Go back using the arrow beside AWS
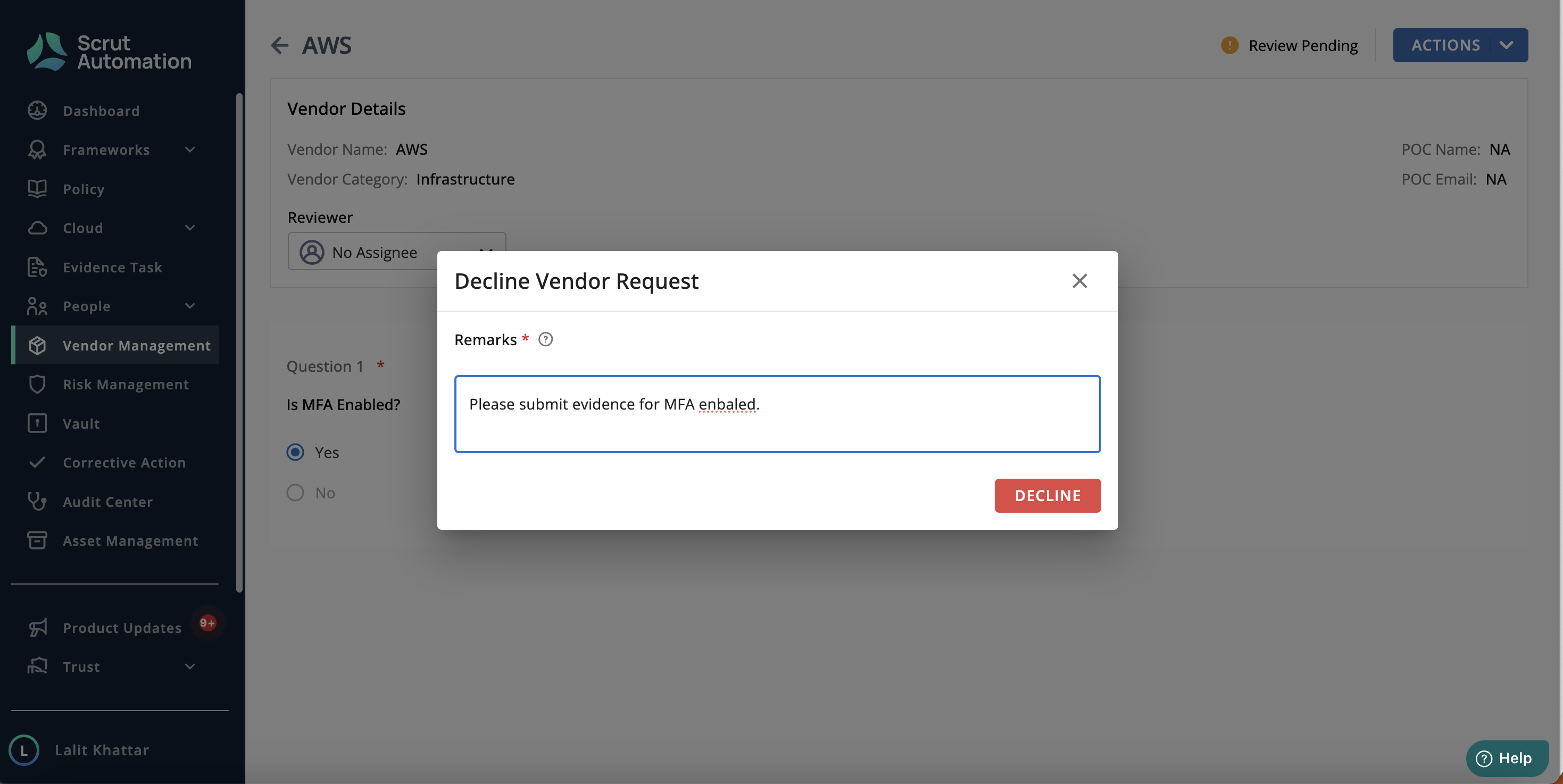Screen dimensions: 1563x784 pyautogui.click(x=280, y=45)
